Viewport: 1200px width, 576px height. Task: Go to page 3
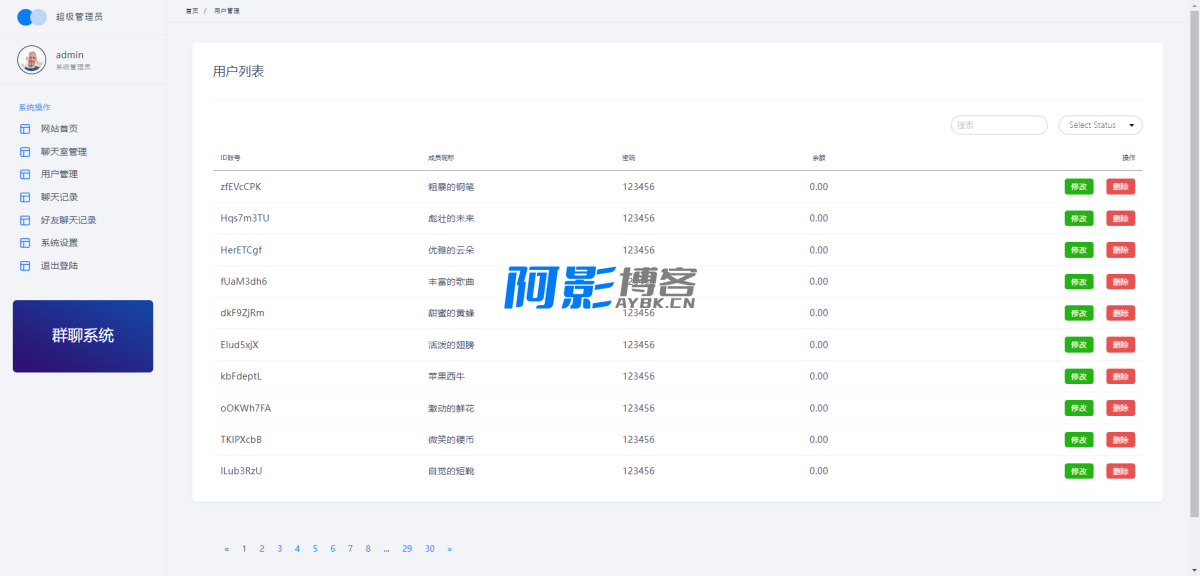pyautogui.click(x=280, y=549)
